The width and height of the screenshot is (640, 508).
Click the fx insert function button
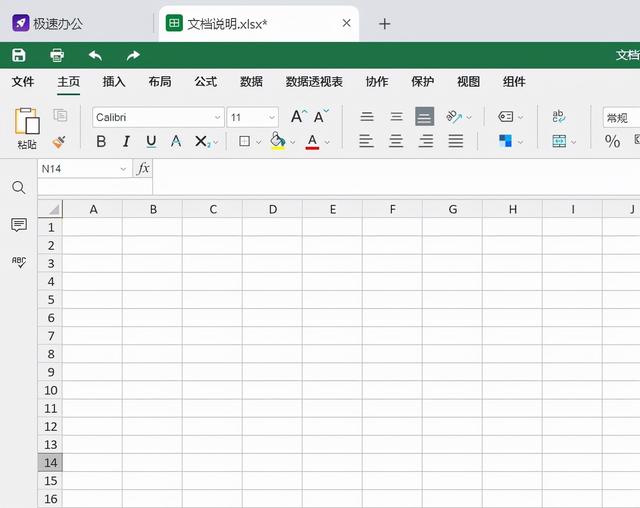click(x=143, y=169)
